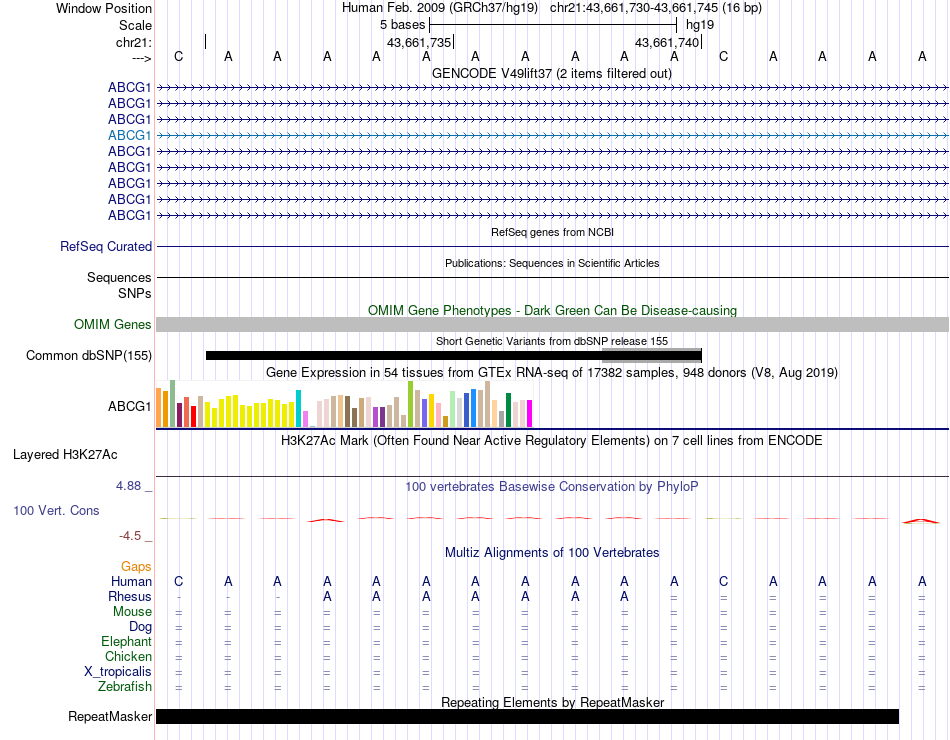The width and height of the screenshot is (950, 740).
Task: Open 100 vertebrates Basewise Conservation by PhyloP title
Action: [x=551, y=487]
